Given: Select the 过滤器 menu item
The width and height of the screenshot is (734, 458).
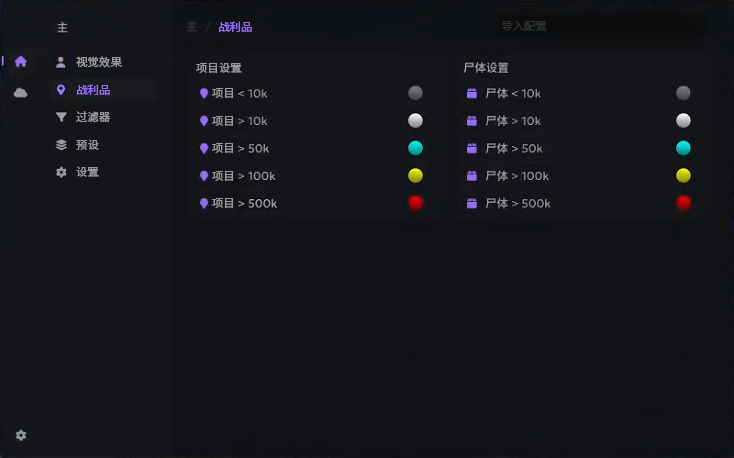Looking at the screenshot, I should click(93, 117).
